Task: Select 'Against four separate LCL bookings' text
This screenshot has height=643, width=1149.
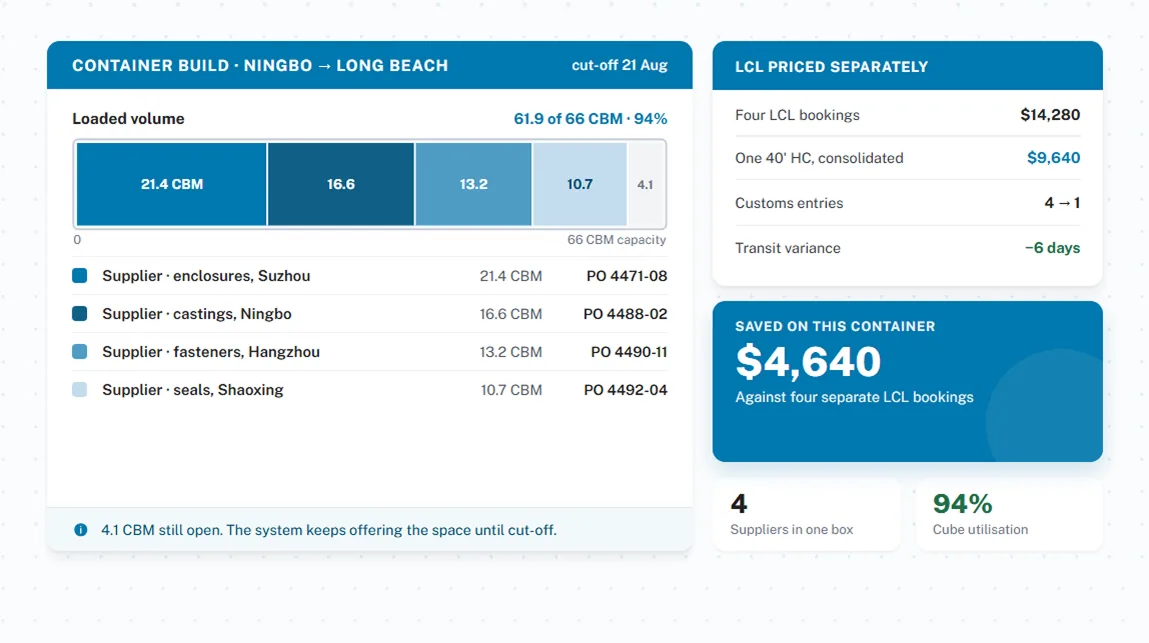Action: (854, 397)
